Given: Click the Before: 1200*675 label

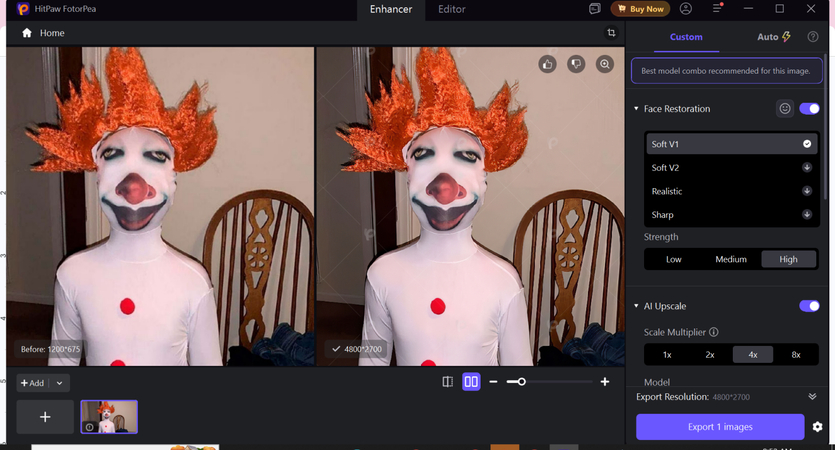Looking at the screenshot, I should coord(51,349).
